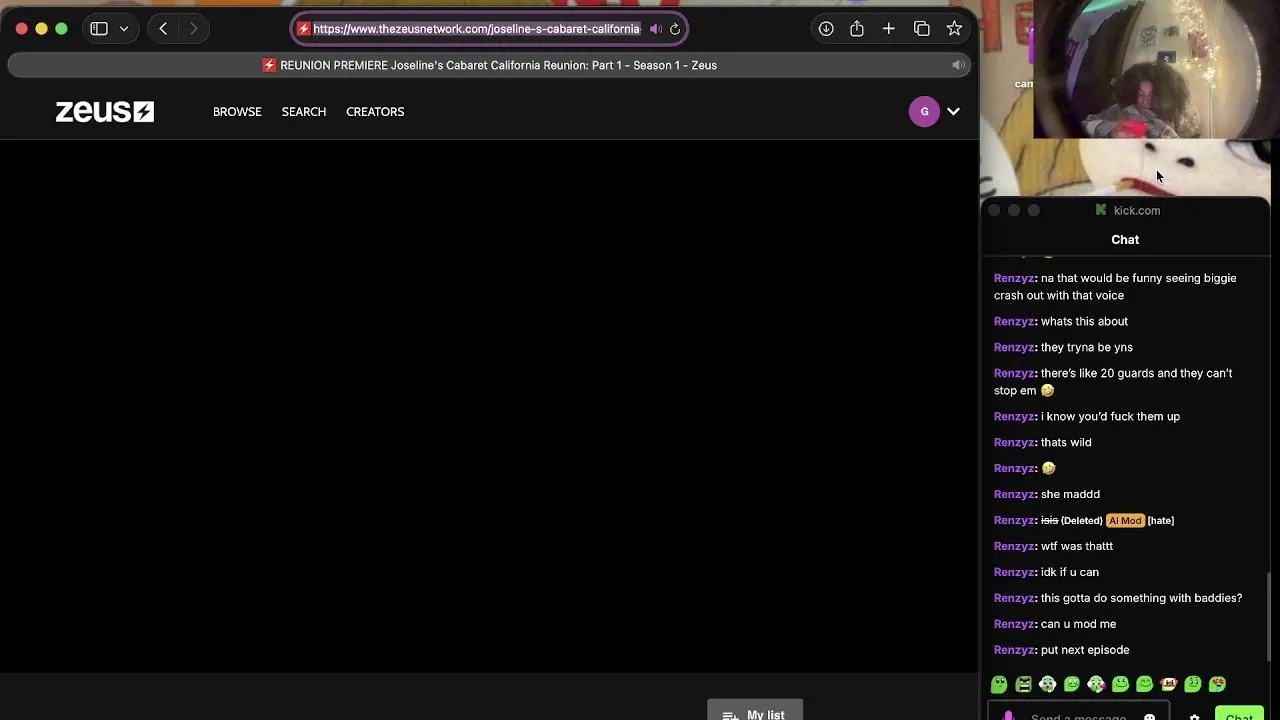Click the purple identity badge in message box

tap(1008, 715)
